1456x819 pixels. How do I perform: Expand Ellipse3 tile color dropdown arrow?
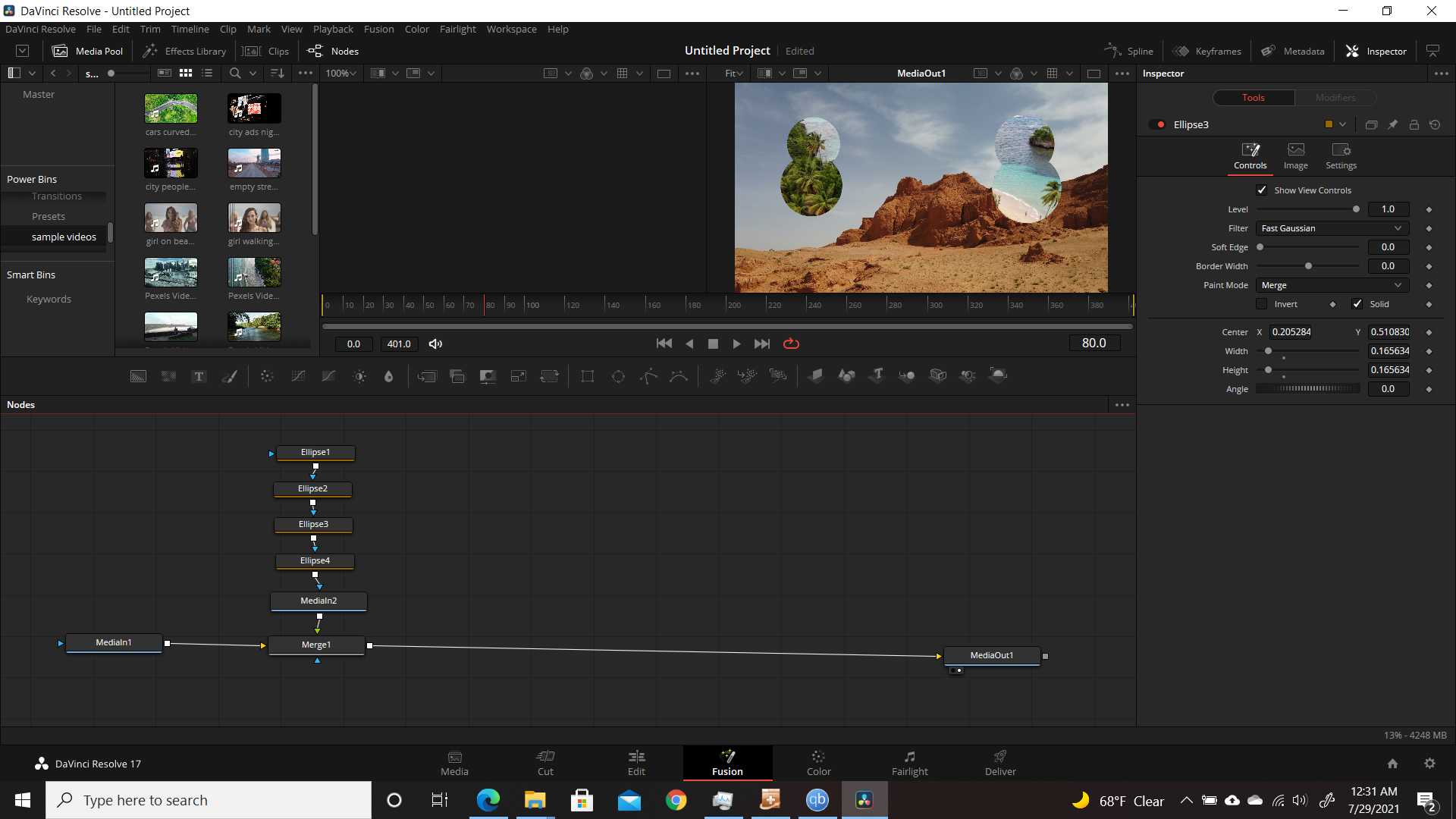[1343, 124]
